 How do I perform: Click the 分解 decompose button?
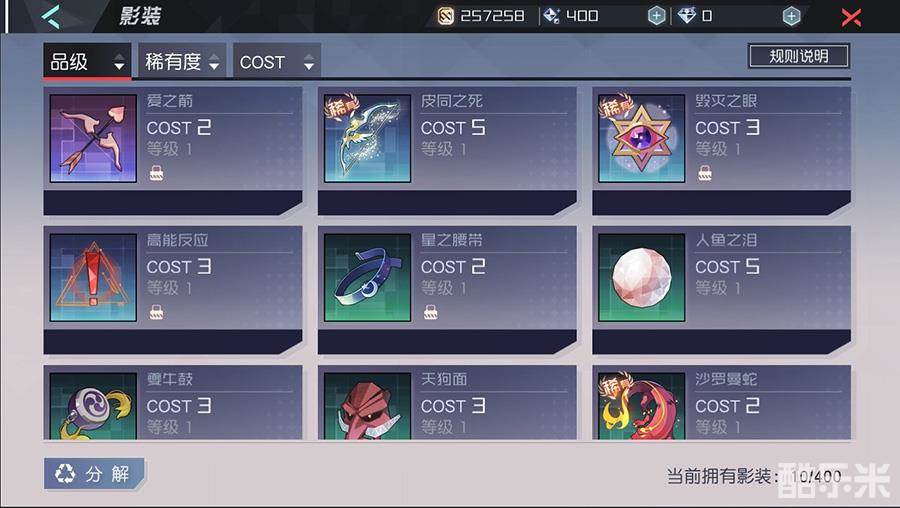(94, 474)
